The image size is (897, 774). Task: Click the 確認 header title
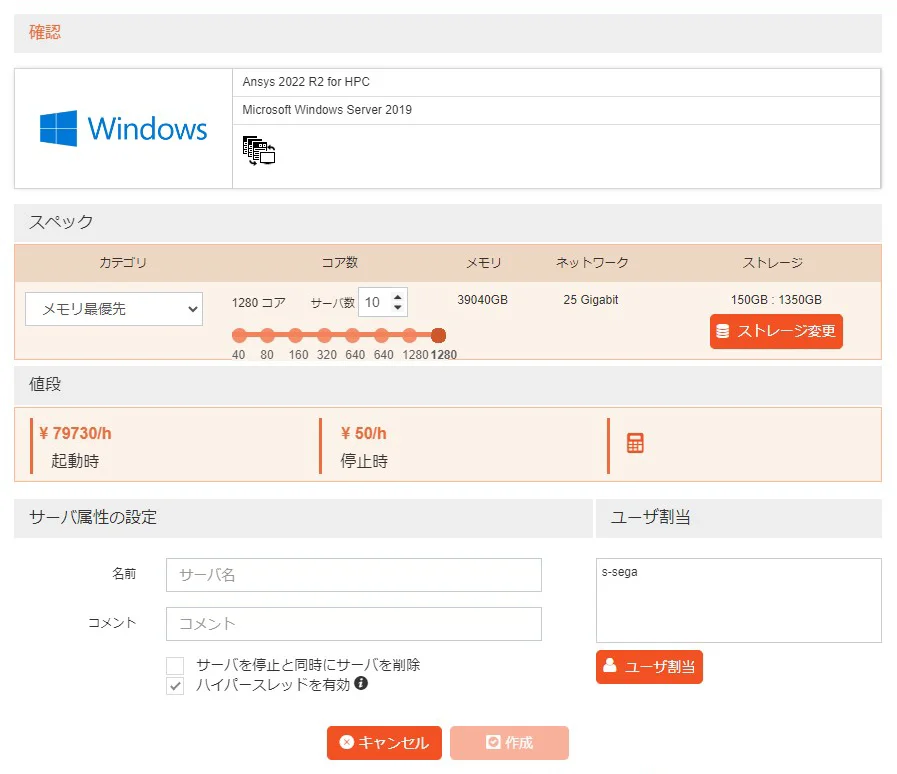tap(45, 32)
